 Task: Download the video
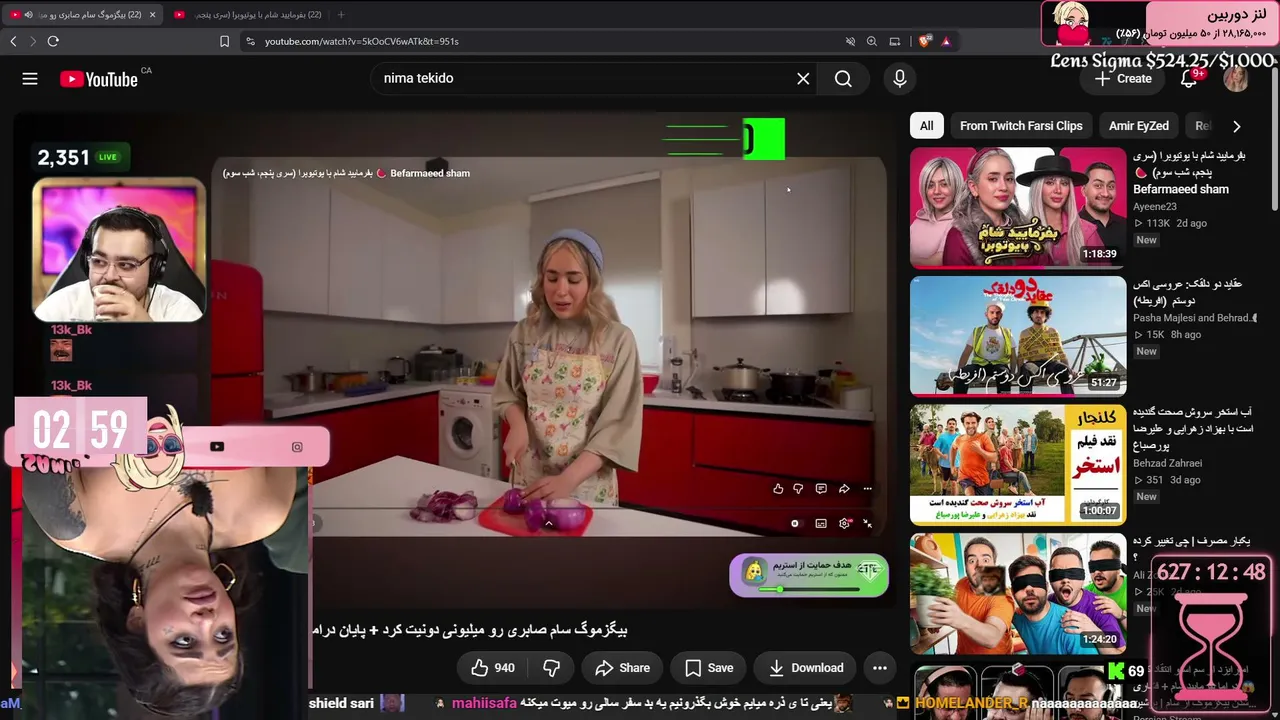point(806,668)
